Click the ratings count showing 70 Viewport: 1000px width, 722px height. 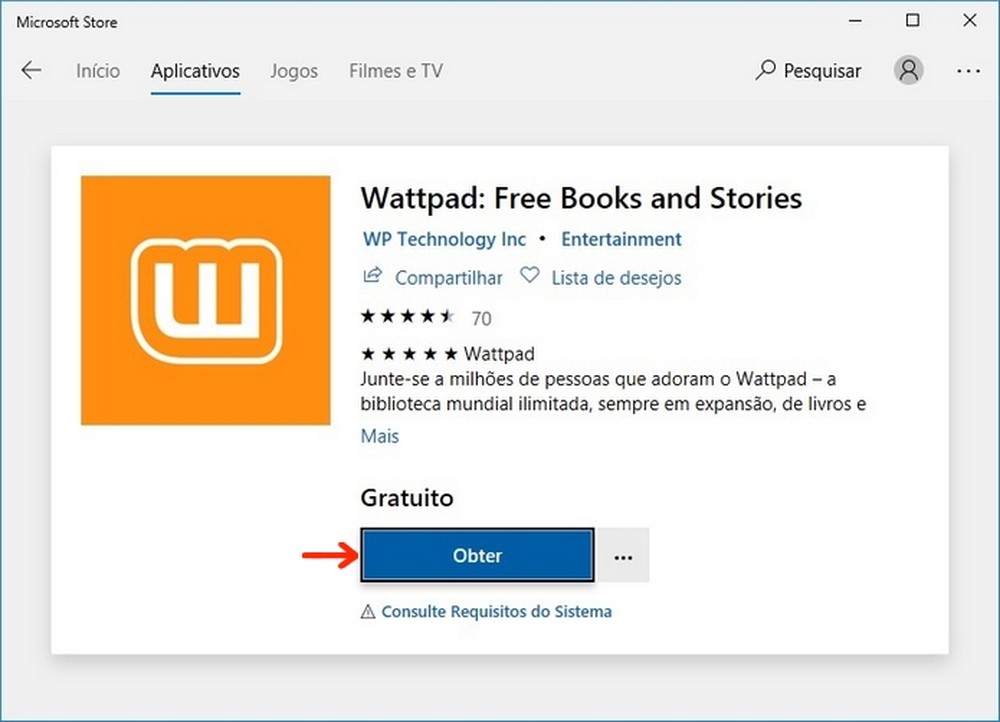[481, 317]
